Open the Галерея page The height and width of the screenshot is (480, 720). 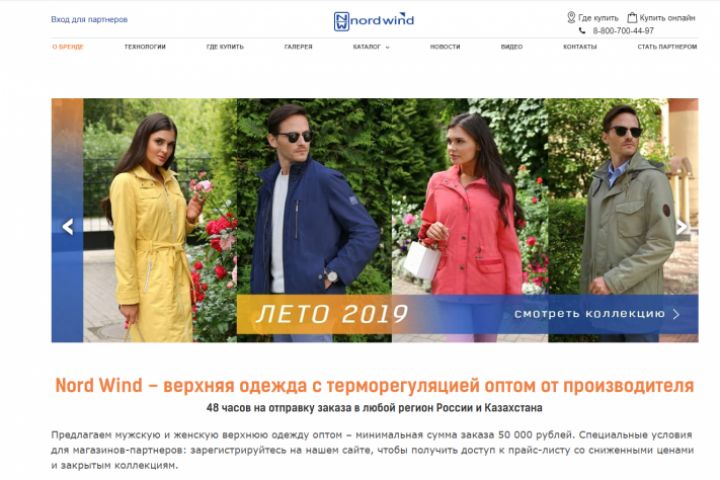click(298, 47)
